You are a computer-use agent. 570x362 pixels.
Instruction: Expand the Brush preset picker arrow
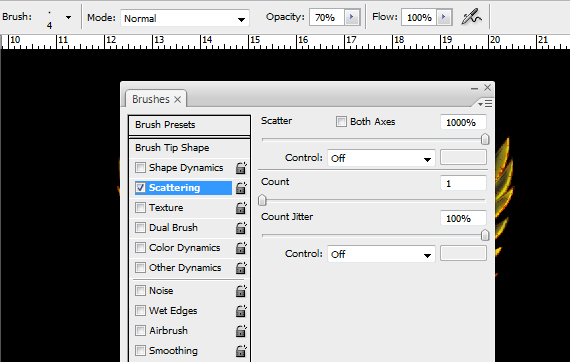tap(68, 17)
